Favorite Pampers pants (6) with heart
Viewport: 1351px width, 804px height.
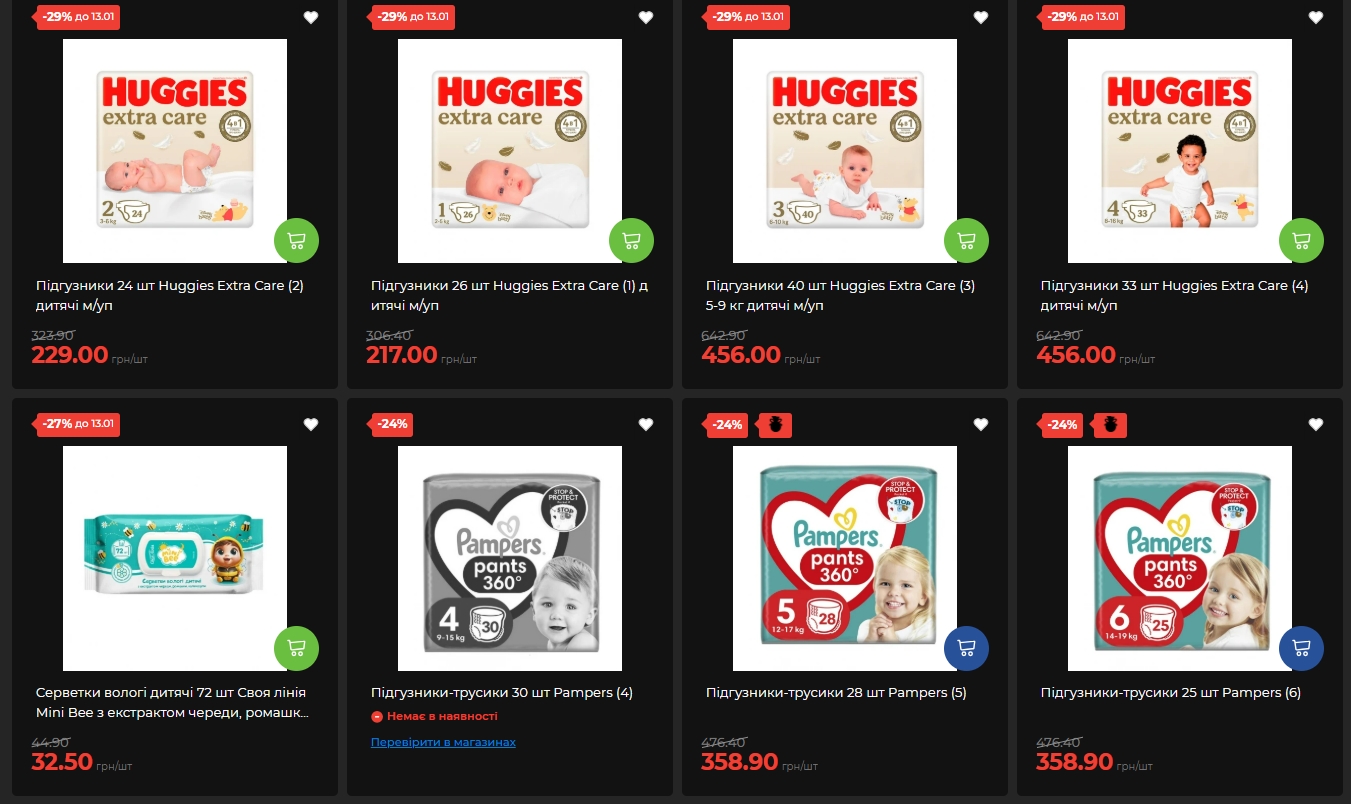coord(1316,424)
